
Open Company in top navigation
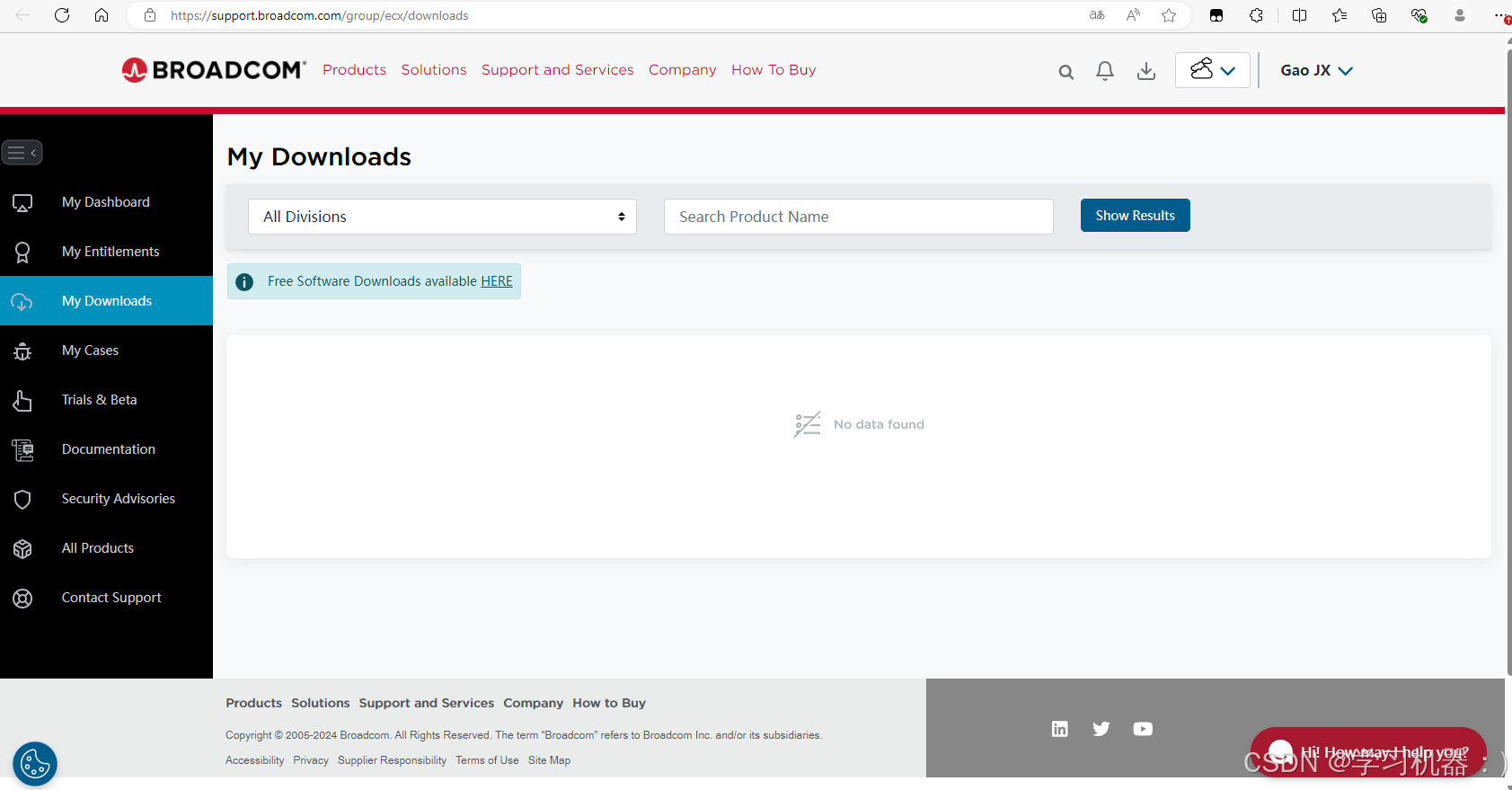pos(683,70)
